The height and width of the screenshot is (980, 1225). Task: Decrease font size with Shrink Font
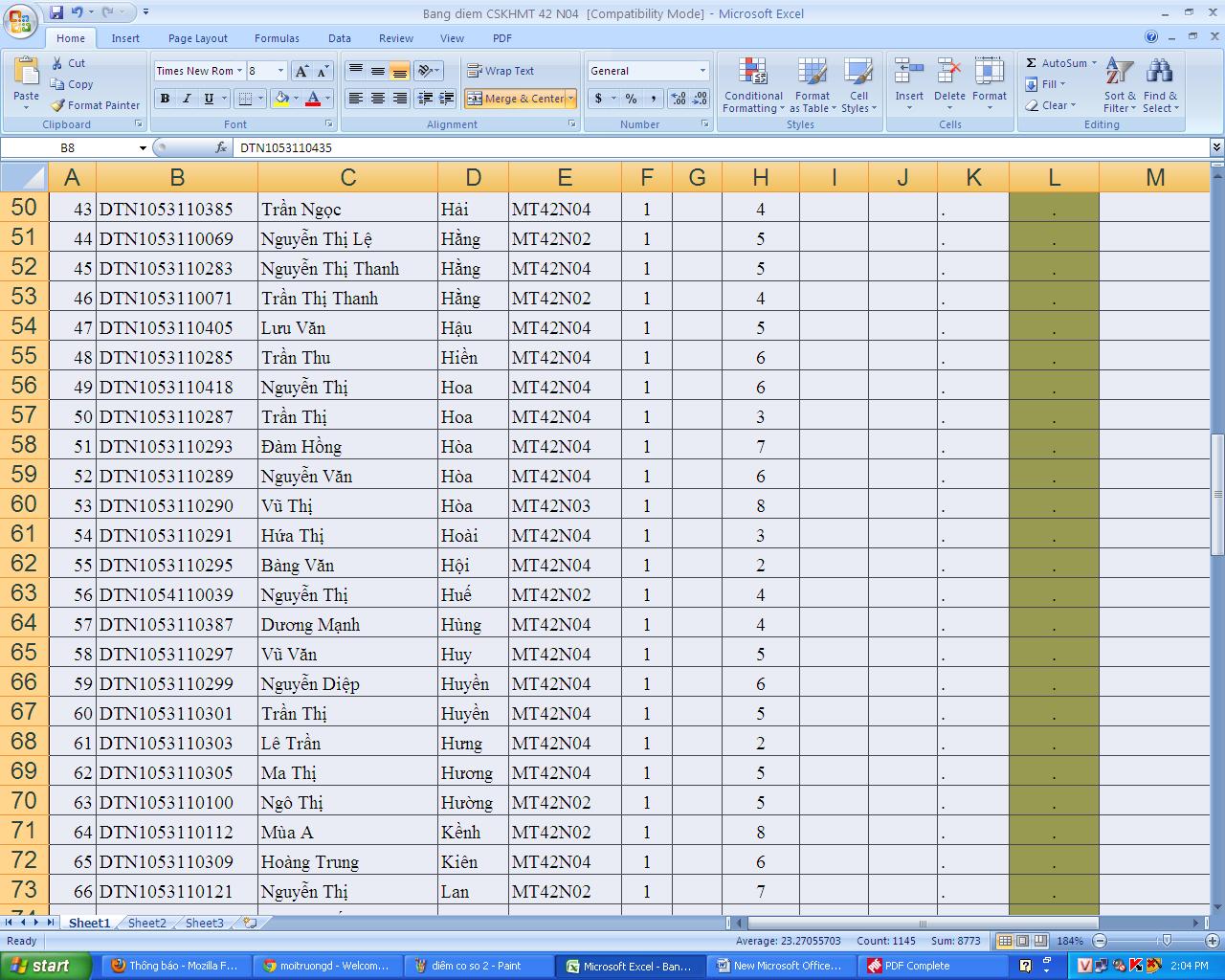tap(323, 71)
